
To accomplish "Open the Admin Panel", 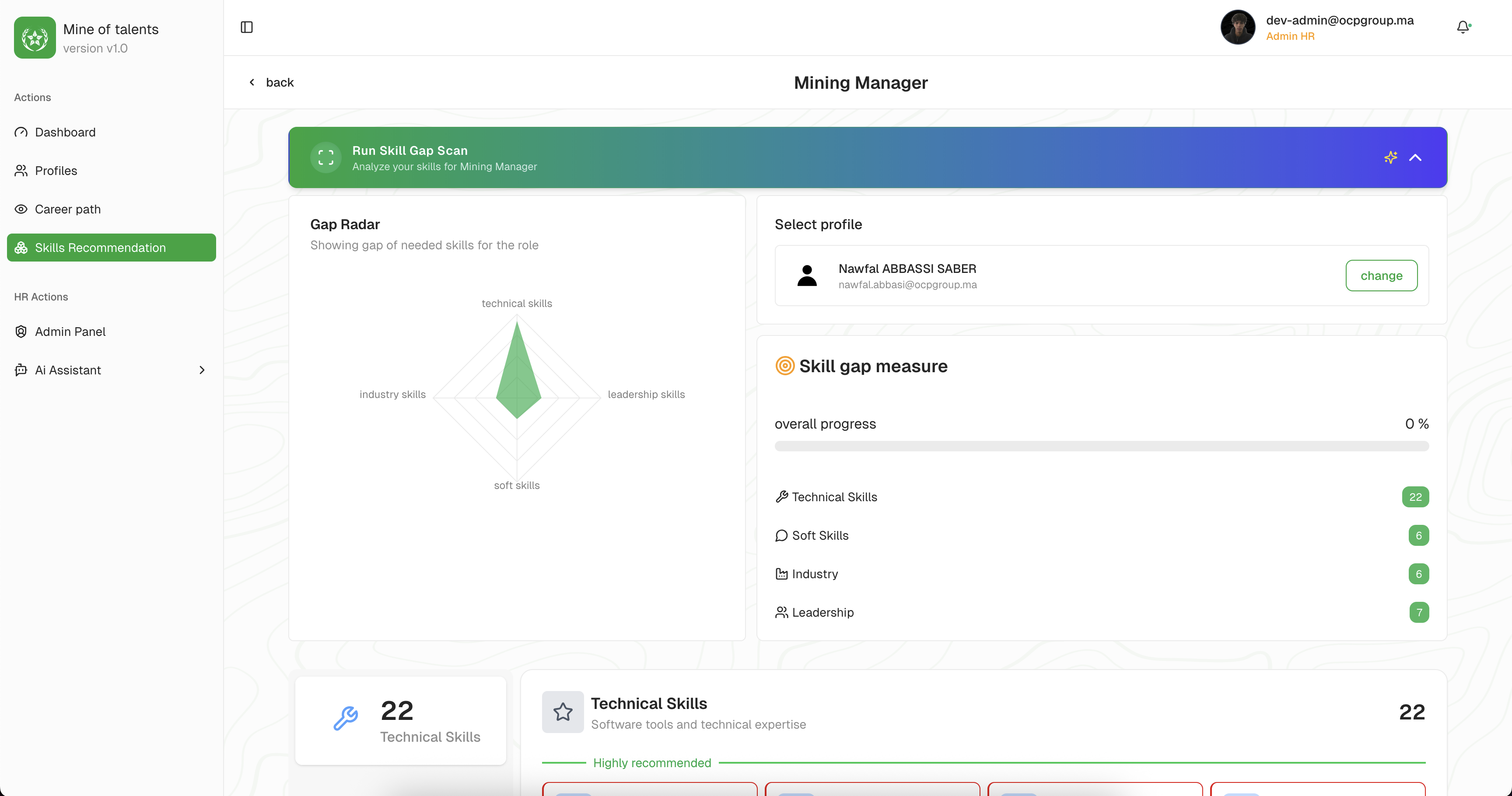I will [70, 332].
